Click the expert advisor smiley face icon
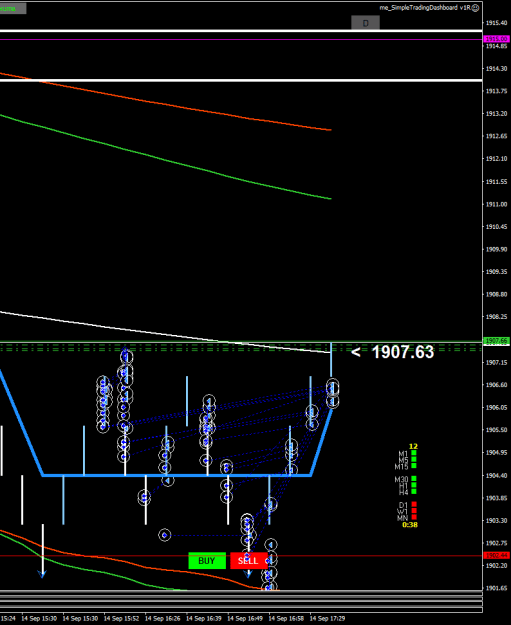 click(475, 8)
